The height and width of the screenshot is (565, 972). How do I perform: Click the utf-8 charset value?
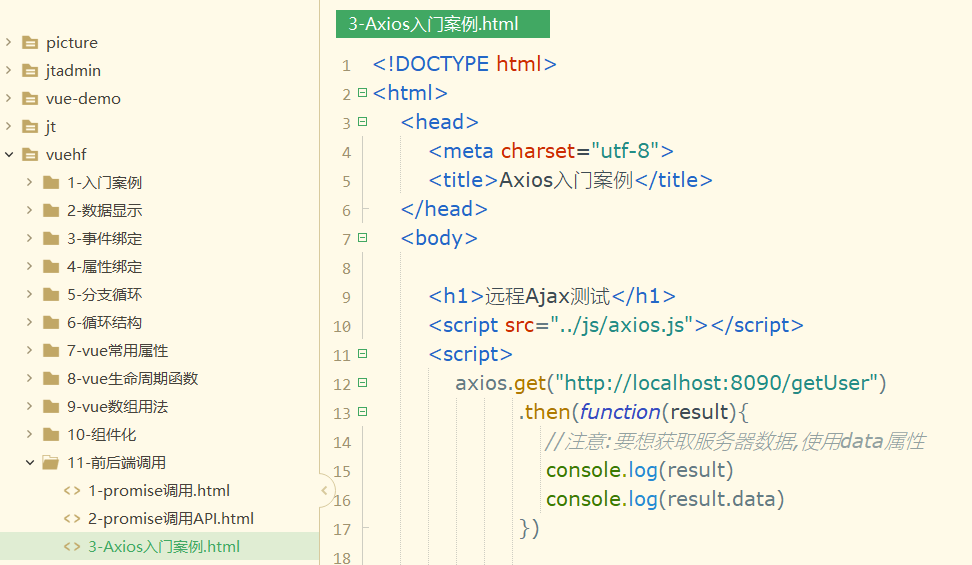[625, 151]
